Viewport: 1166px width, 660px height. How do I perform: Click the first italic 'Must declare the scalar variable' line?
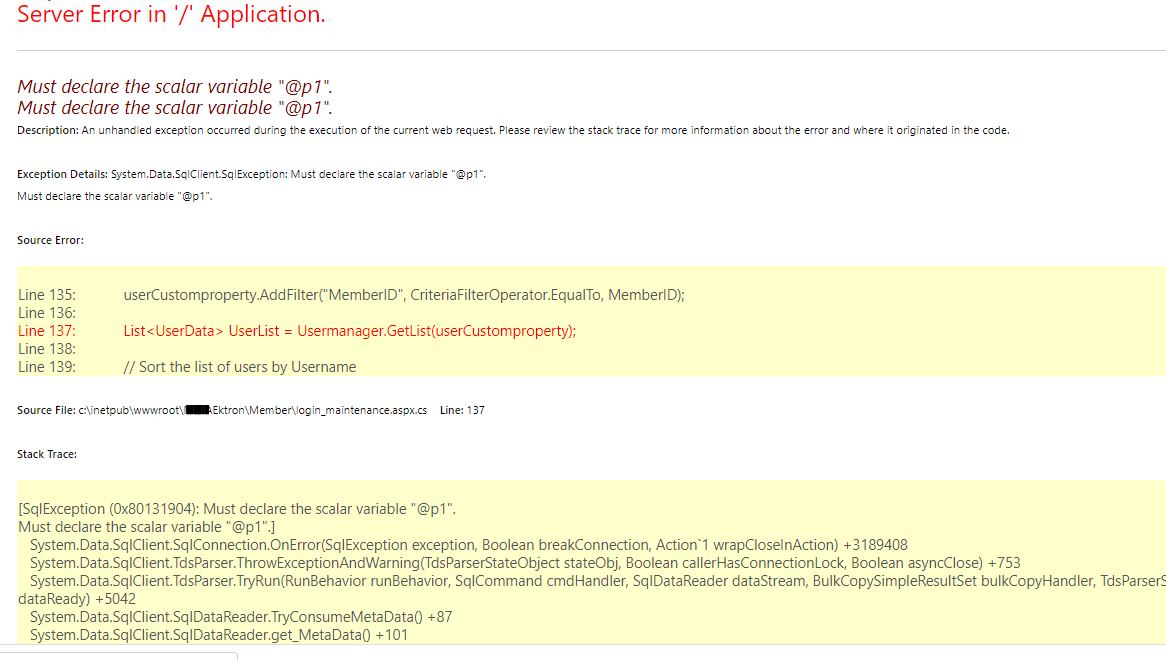coord(175,87)
